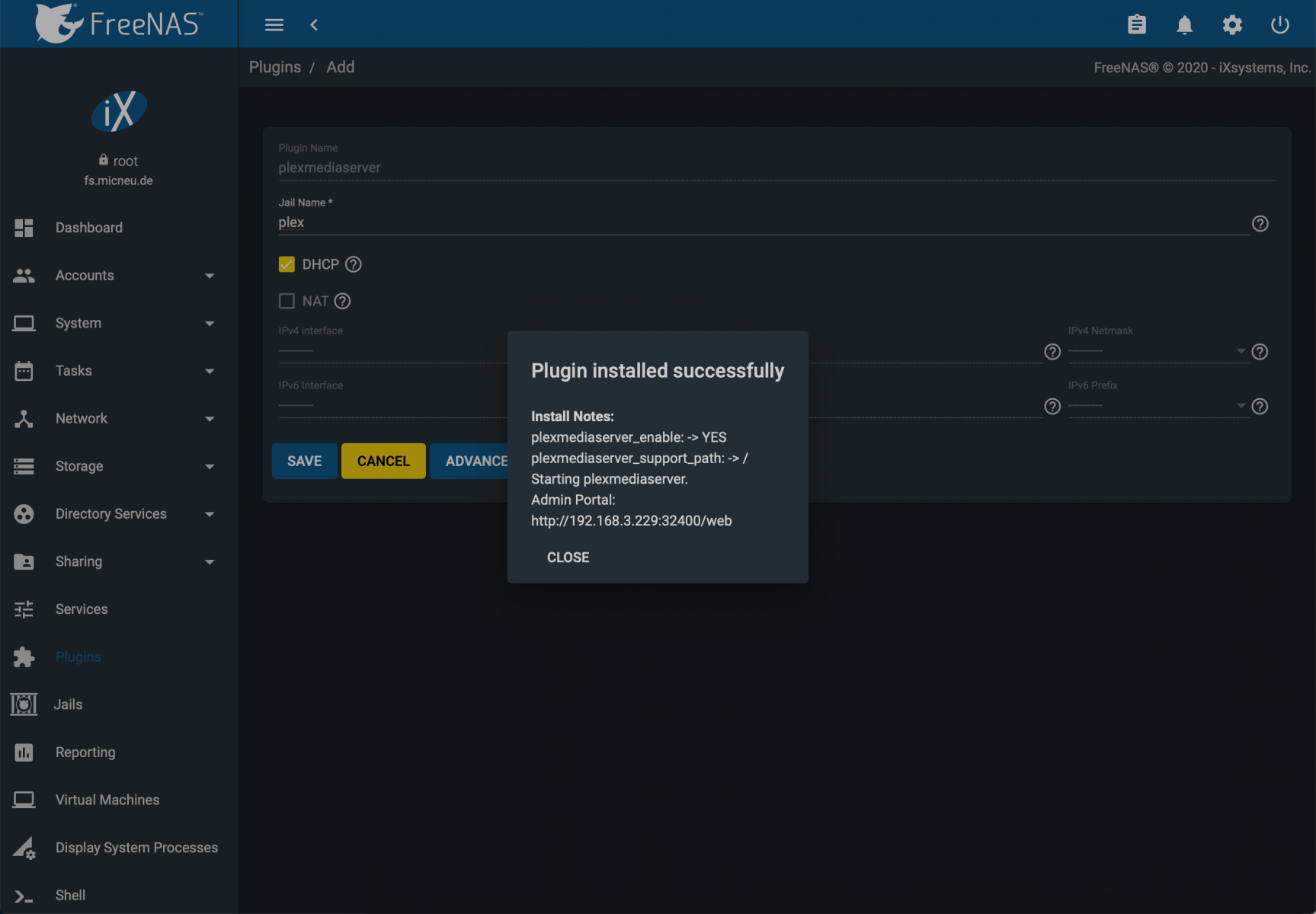Open the alerts bell icon
This screenshot has height=914, width=1316.
(1184, 25)
